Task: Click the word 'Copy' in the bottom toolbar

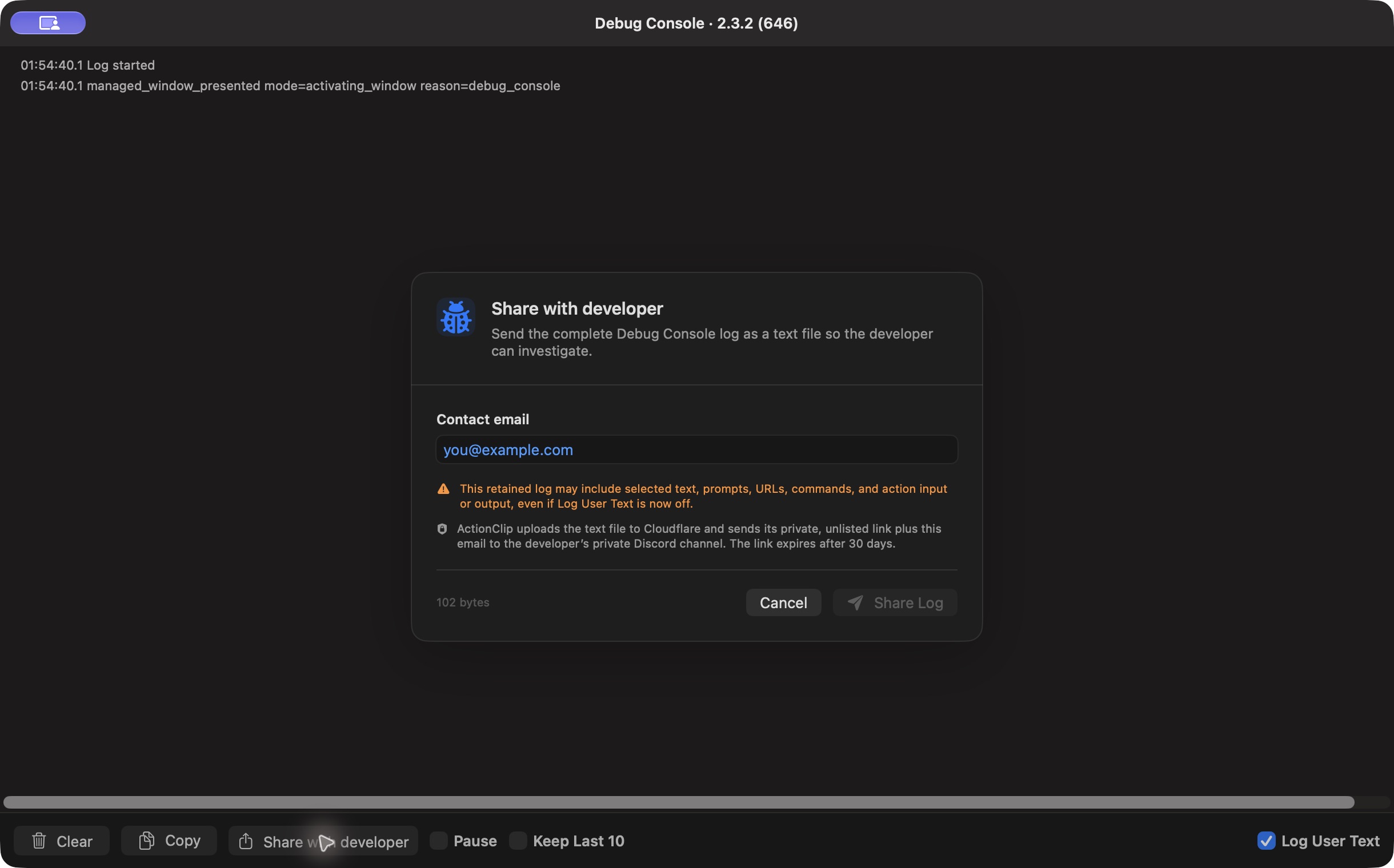Action: [x=183, y=841]
